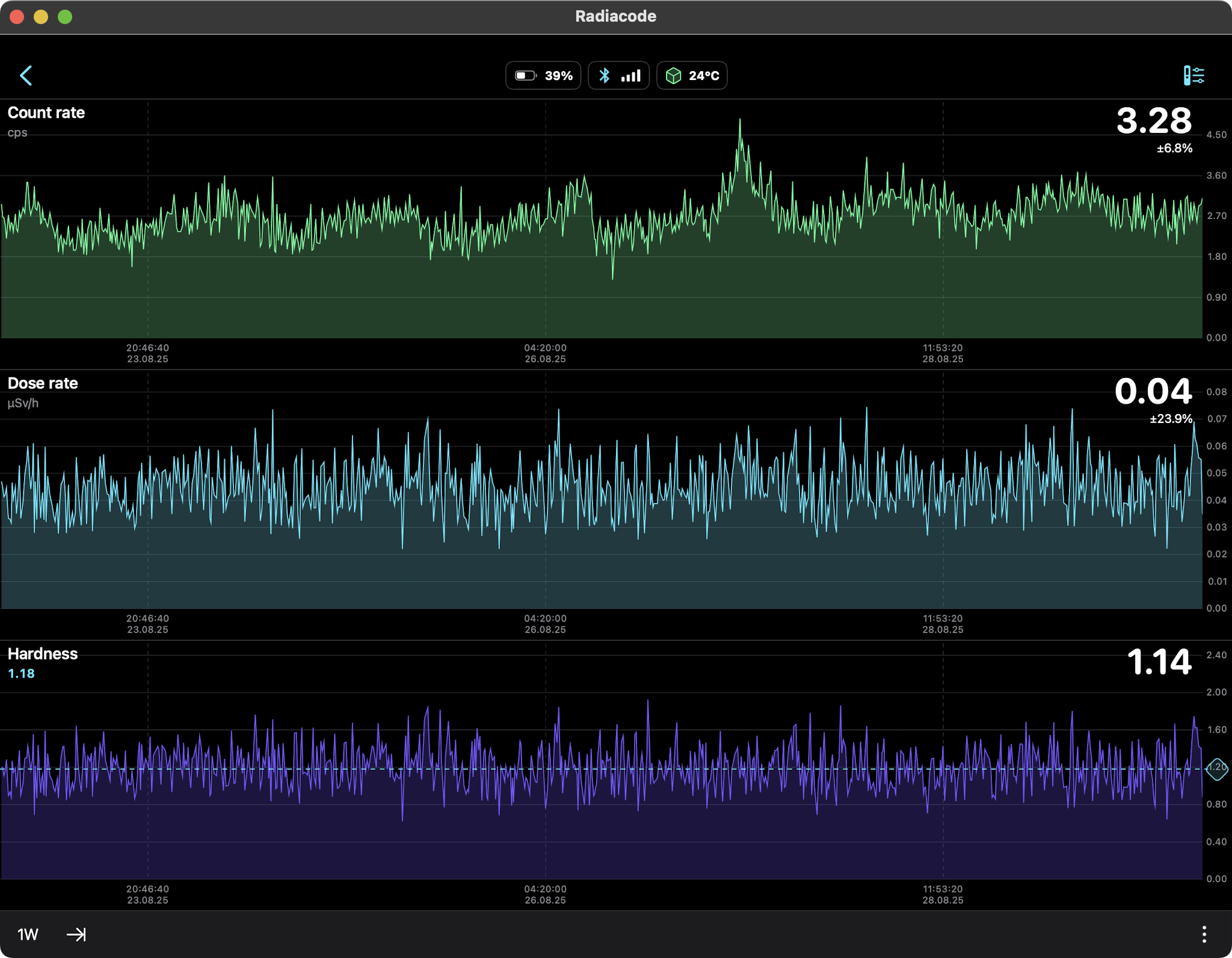
Task: Click the Dose rate chart title
Action: click(43, 383)
